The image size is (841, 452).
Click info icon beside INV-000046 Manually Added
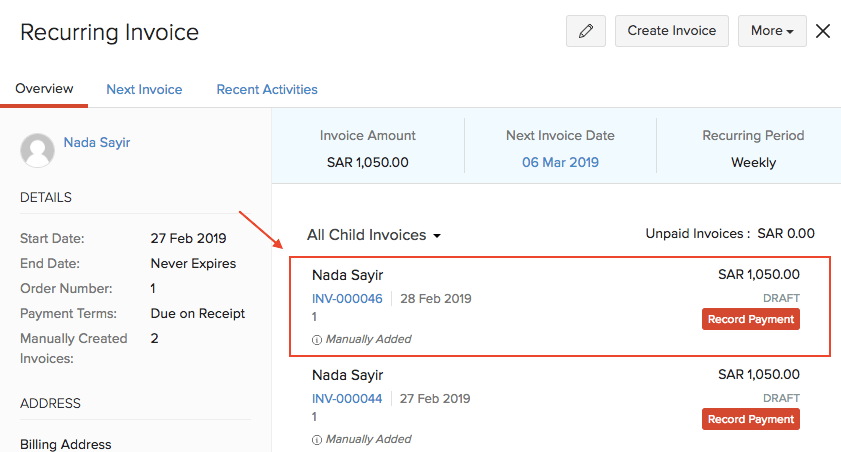(317, 339)
